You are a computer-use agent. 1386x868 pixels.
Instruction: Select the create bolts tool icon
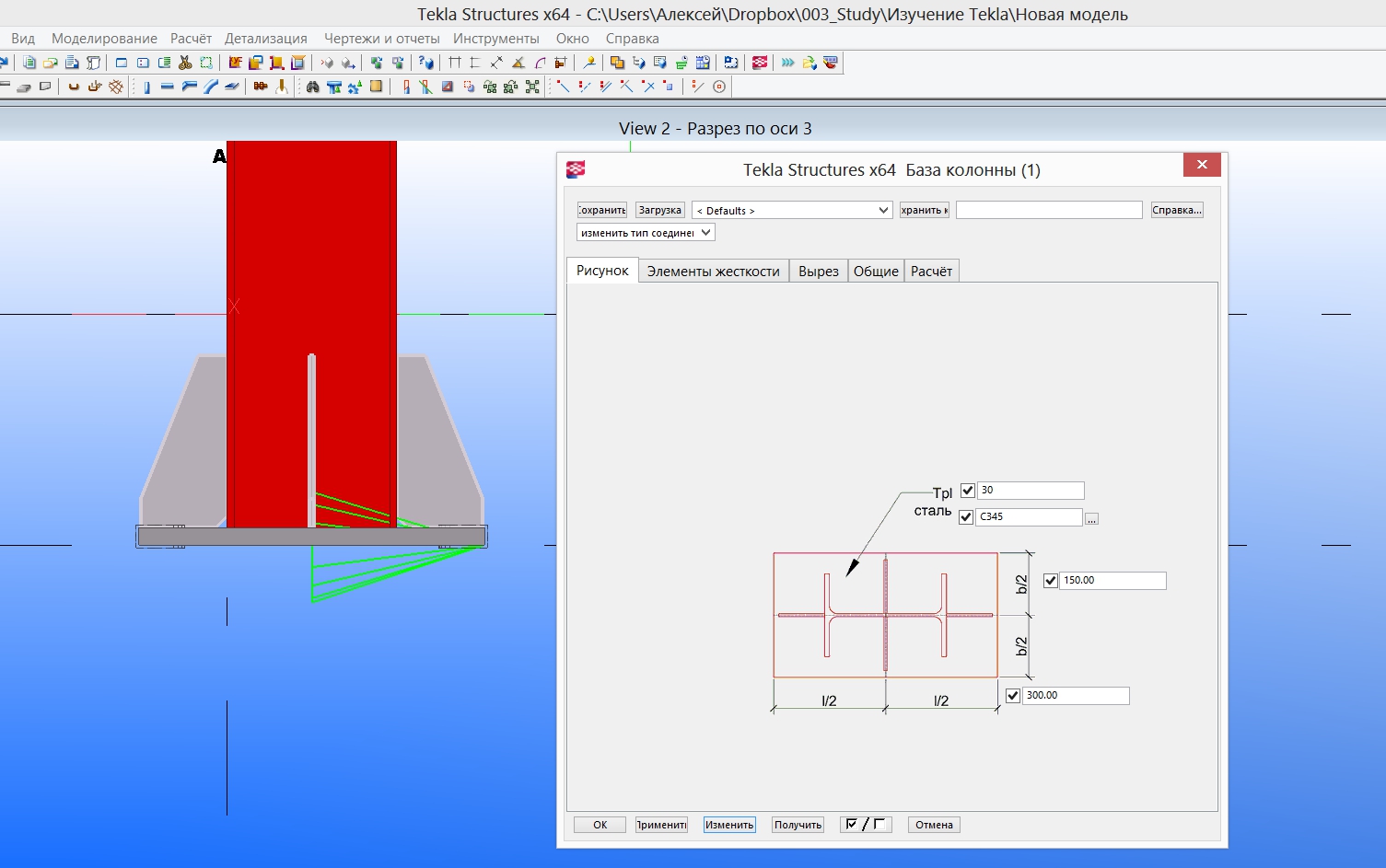[x=261, y=87]
